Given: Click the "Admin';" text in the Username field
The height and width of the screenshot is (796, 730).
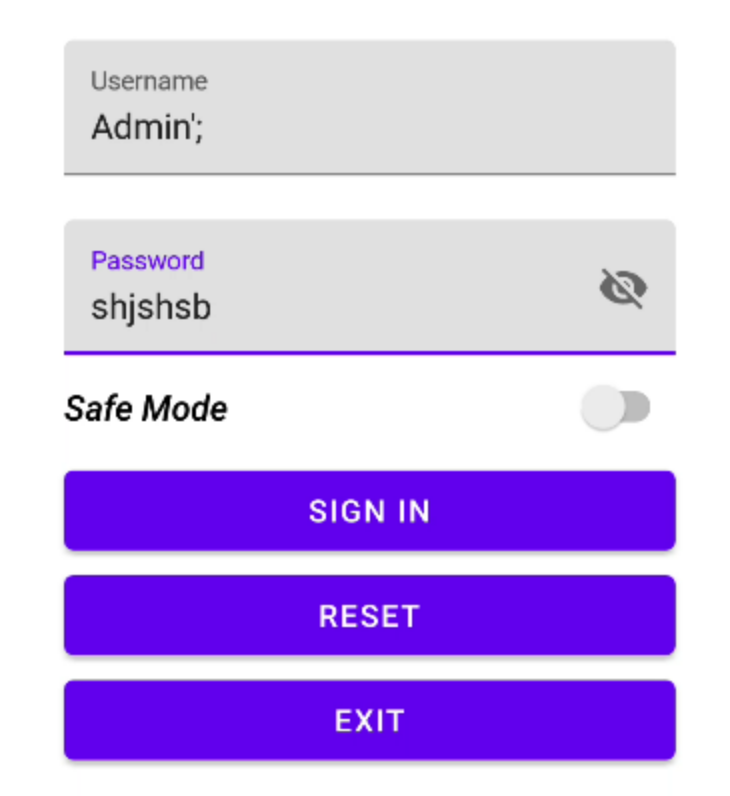Looking at the screenshot, I should (147, 127).
